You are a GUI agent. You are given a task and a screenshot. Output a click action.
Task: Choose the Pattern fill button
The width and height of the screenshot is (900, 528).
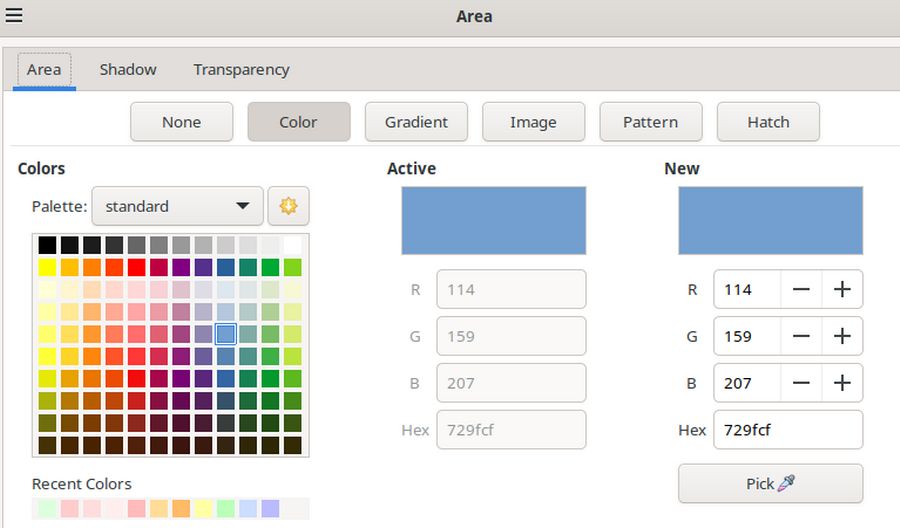650,122
